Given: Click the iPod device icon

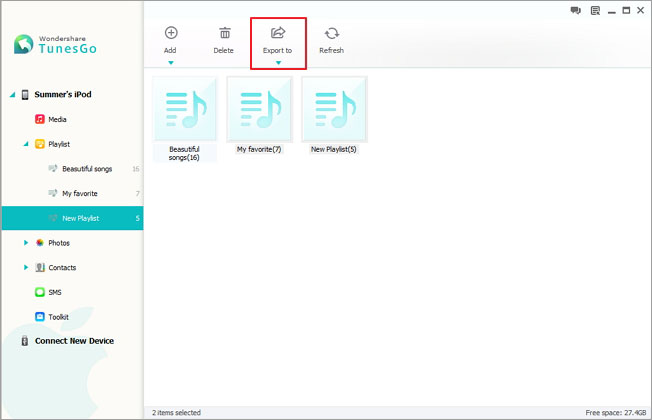Looking at the screenshot, I should pos(25,95).
